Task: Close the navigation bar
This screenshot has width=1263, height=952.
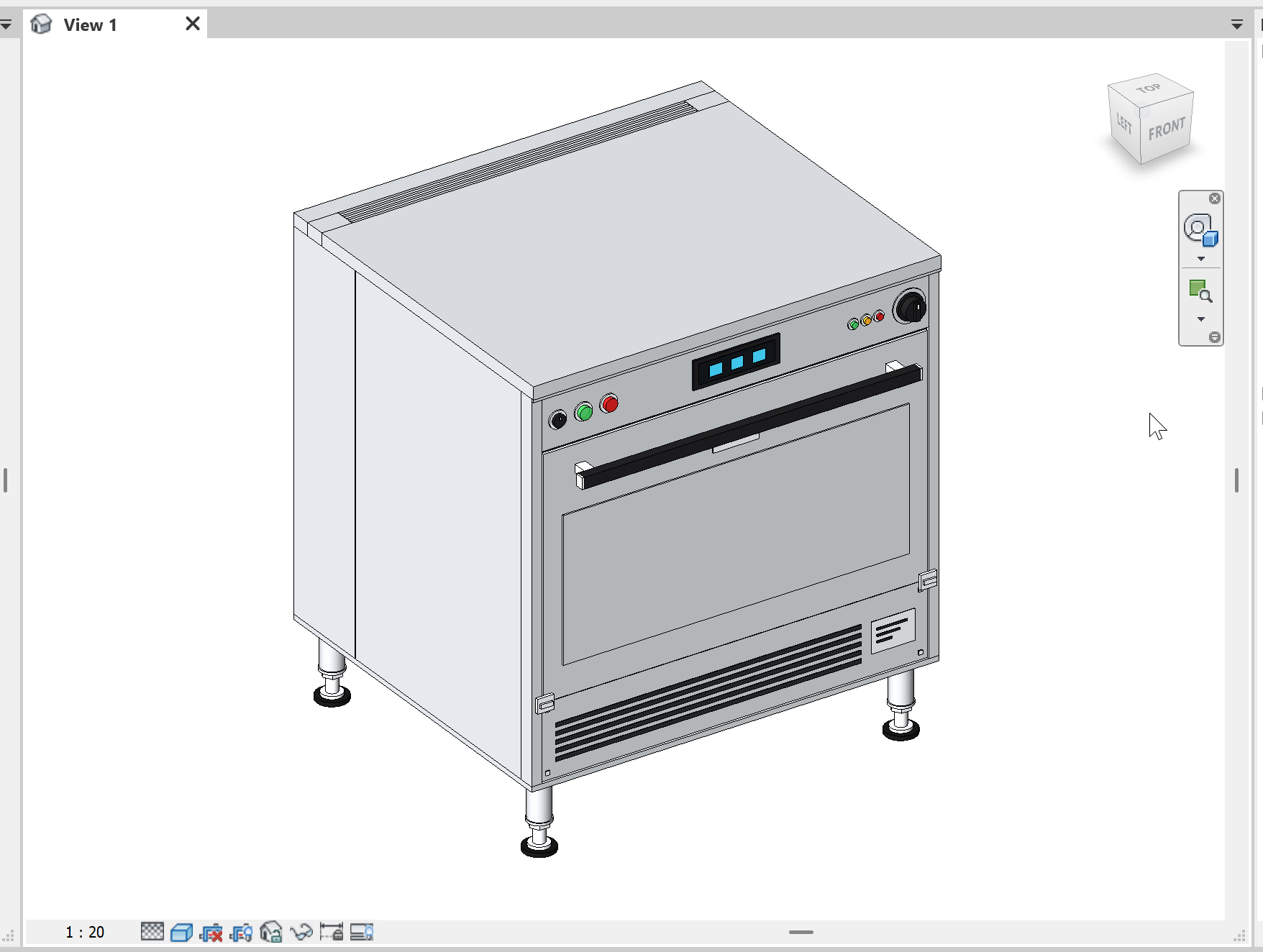Action: pos(1215,198)
